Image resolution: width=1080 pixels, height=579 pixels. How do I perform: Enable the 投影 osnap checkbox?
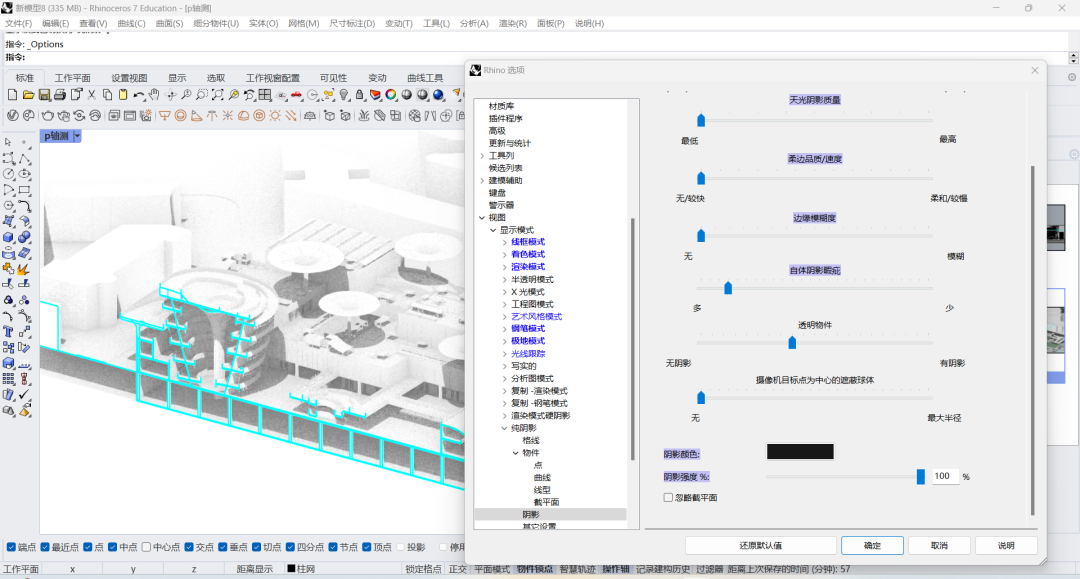pyautogui.click(x=400, y=547)
